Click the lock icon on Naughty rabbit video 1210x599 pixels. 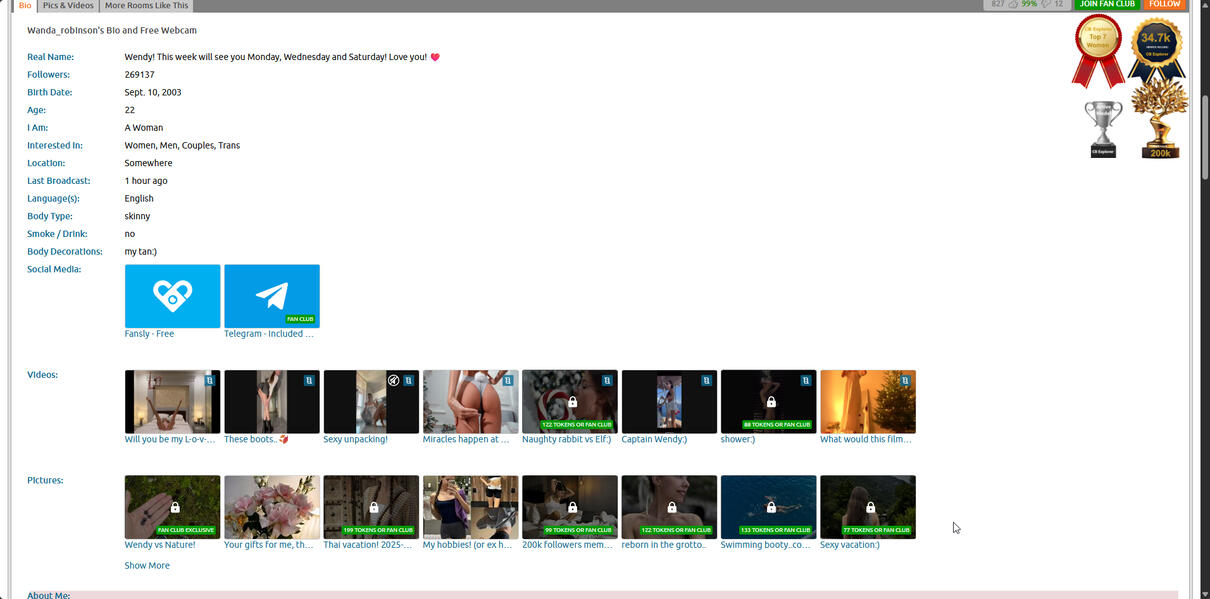(x=572, y=402)
